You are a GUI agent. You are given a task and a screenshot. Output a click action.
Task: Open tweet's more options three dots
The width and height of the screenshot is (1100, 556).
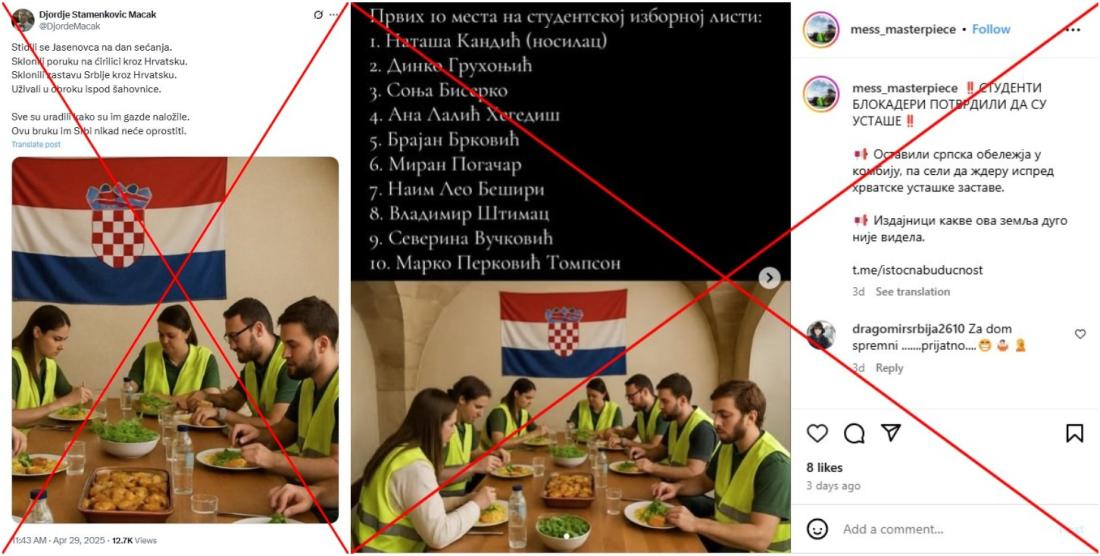[333, 15]
